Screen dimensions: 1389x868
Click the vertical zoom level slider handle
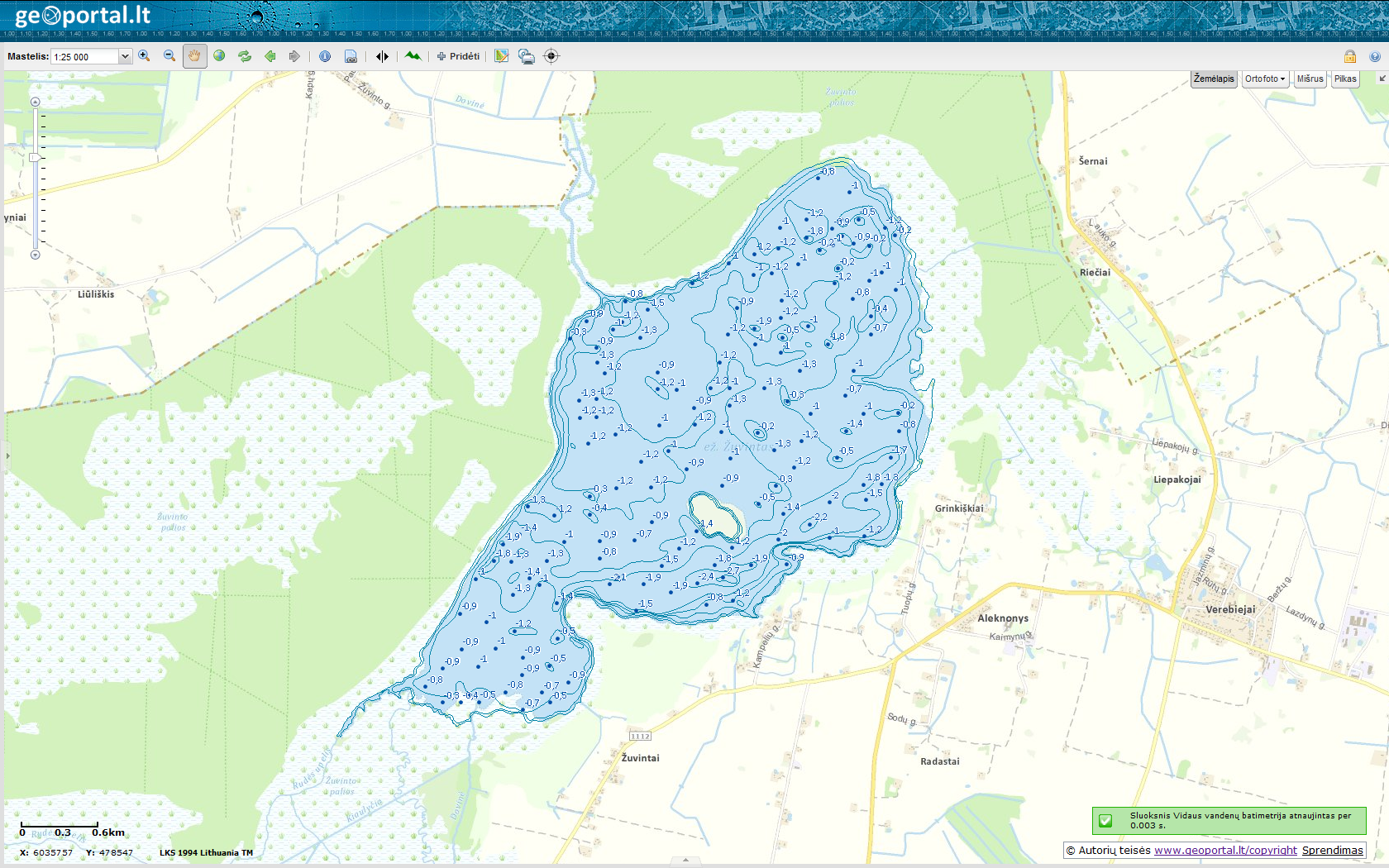35,157
